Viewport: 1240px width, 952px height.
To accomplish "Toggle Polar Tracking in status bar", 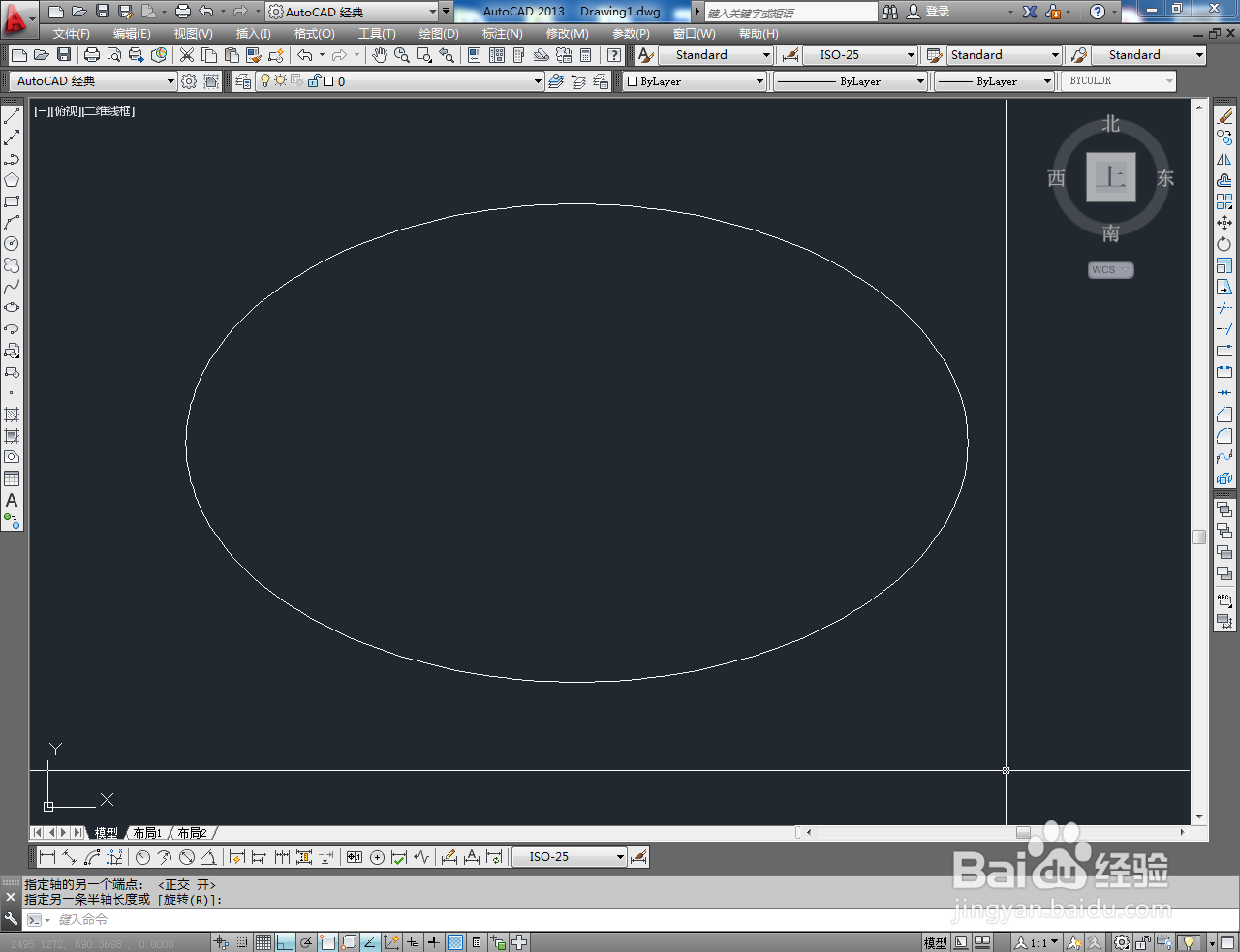I will coord(306,942).
